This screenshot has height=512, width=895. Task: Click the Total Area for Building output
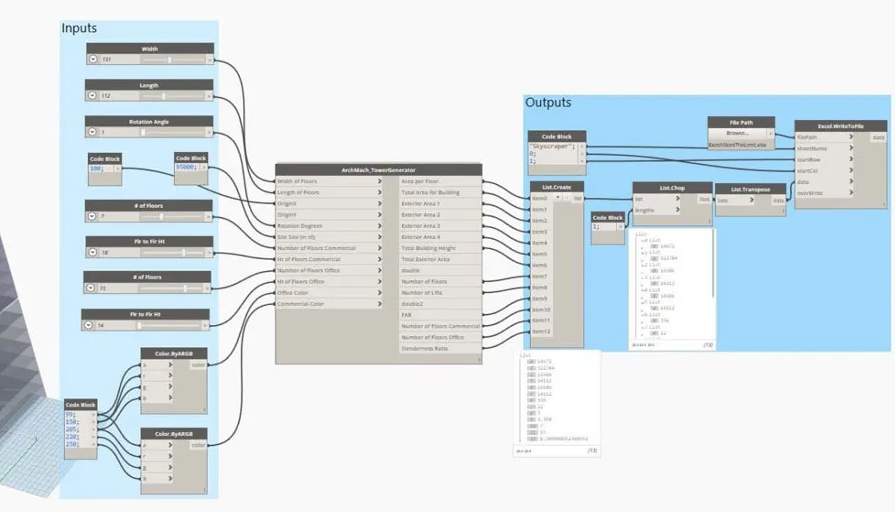coord(440,192)
